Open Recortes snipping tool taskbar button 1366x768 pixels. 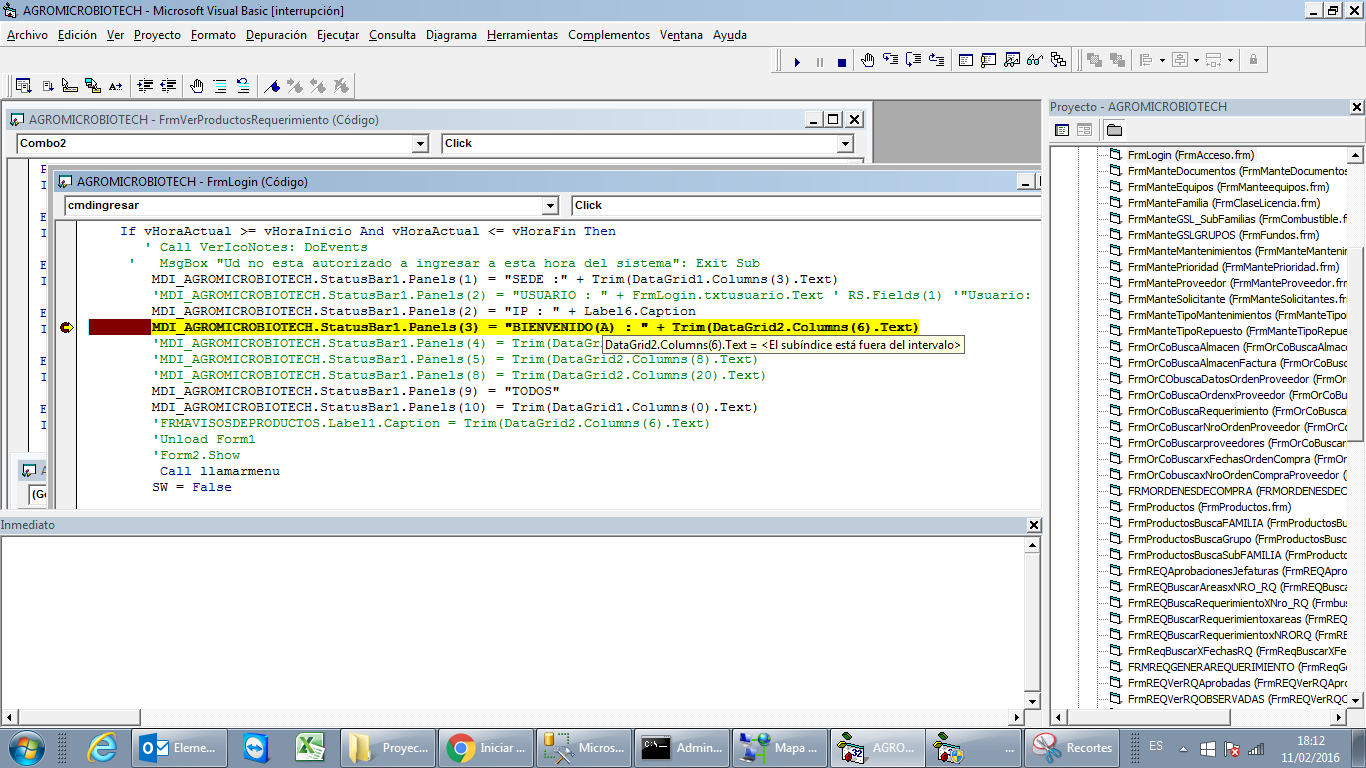pyautogui.click(x=1074, y=747)
